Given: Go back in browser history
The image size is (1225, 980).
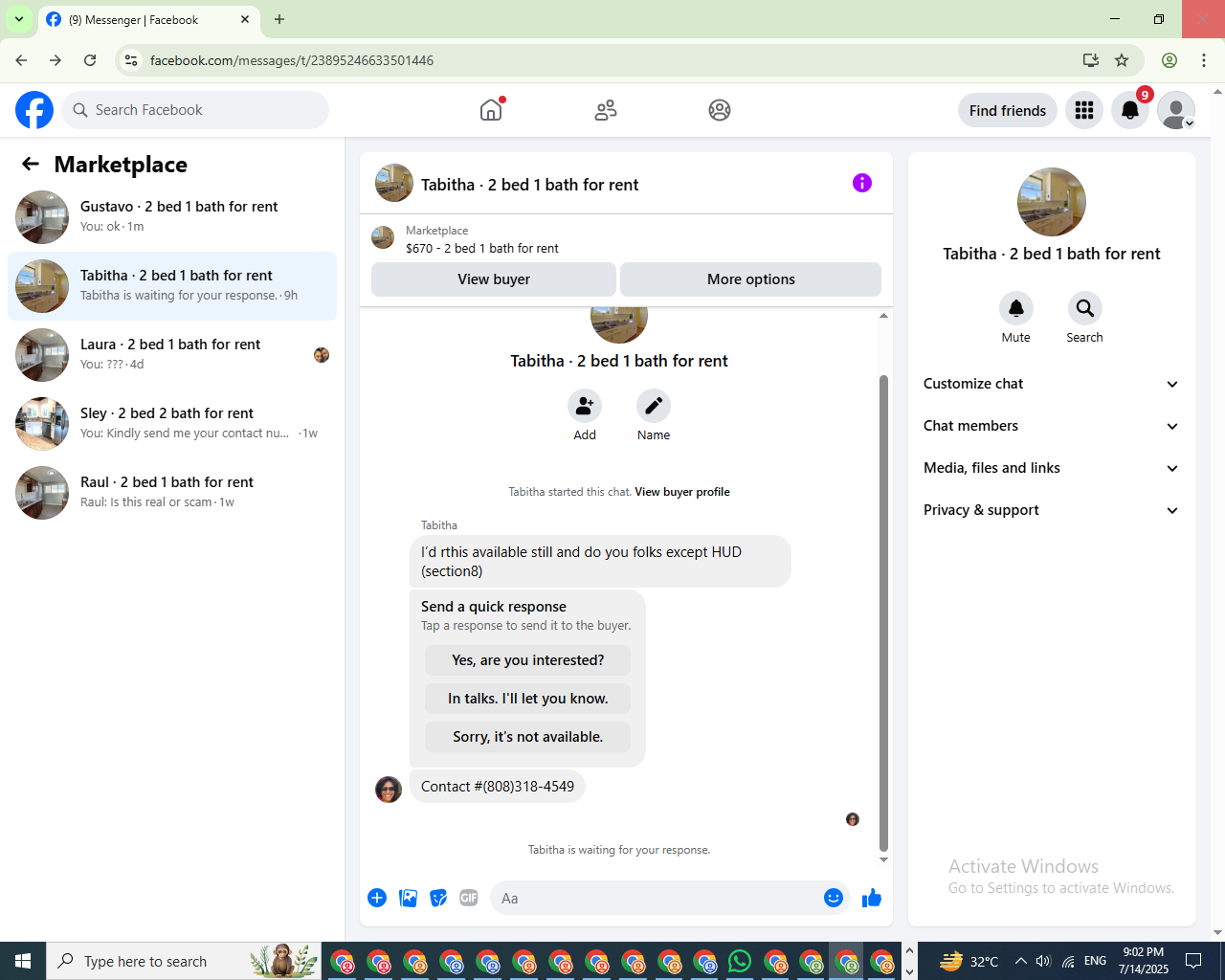Looking at the screenshot, I should (x=21, y=60).
